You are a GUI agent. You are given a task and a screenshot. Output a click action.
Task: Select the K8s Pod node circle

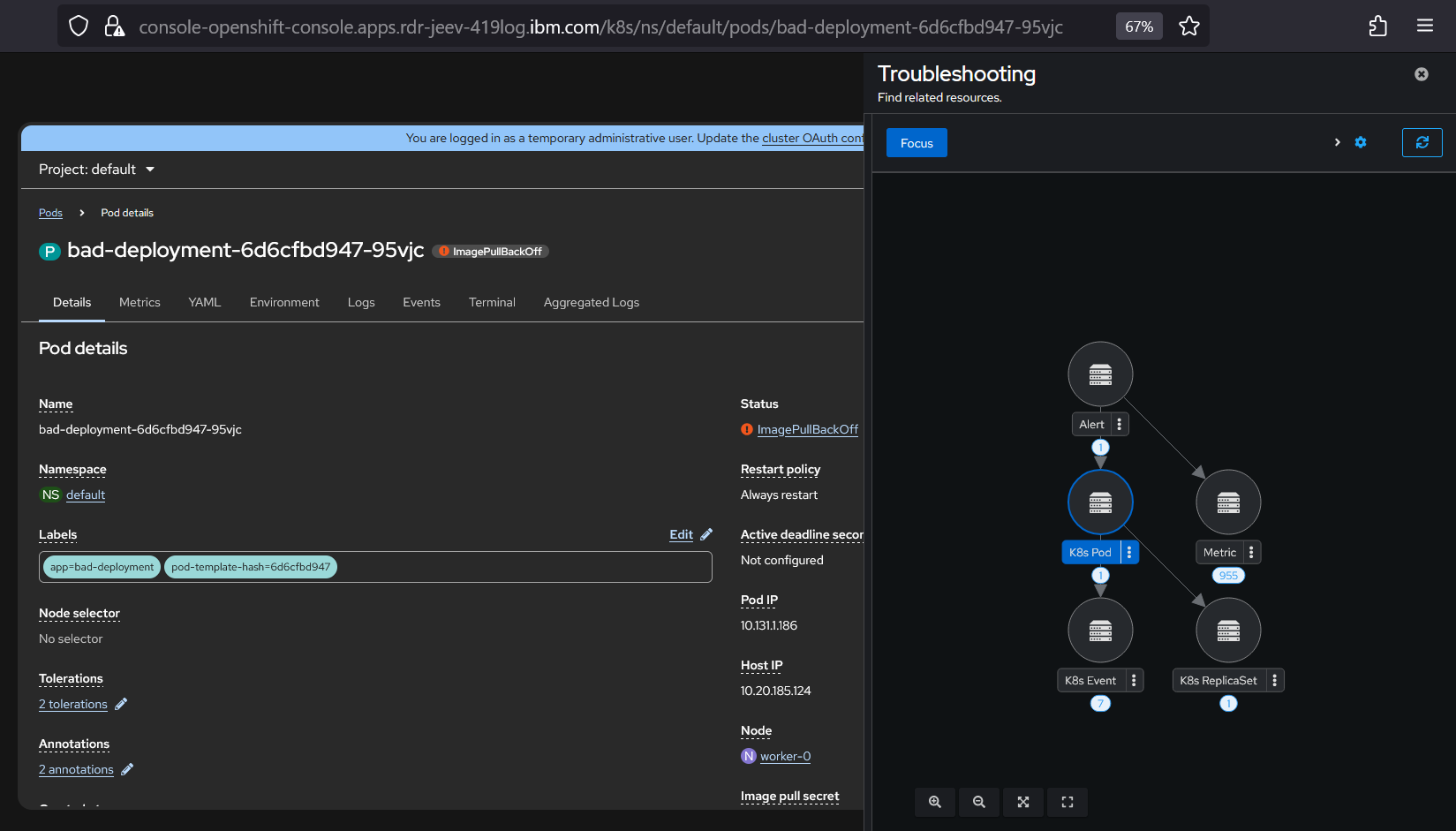point(1100,502)
